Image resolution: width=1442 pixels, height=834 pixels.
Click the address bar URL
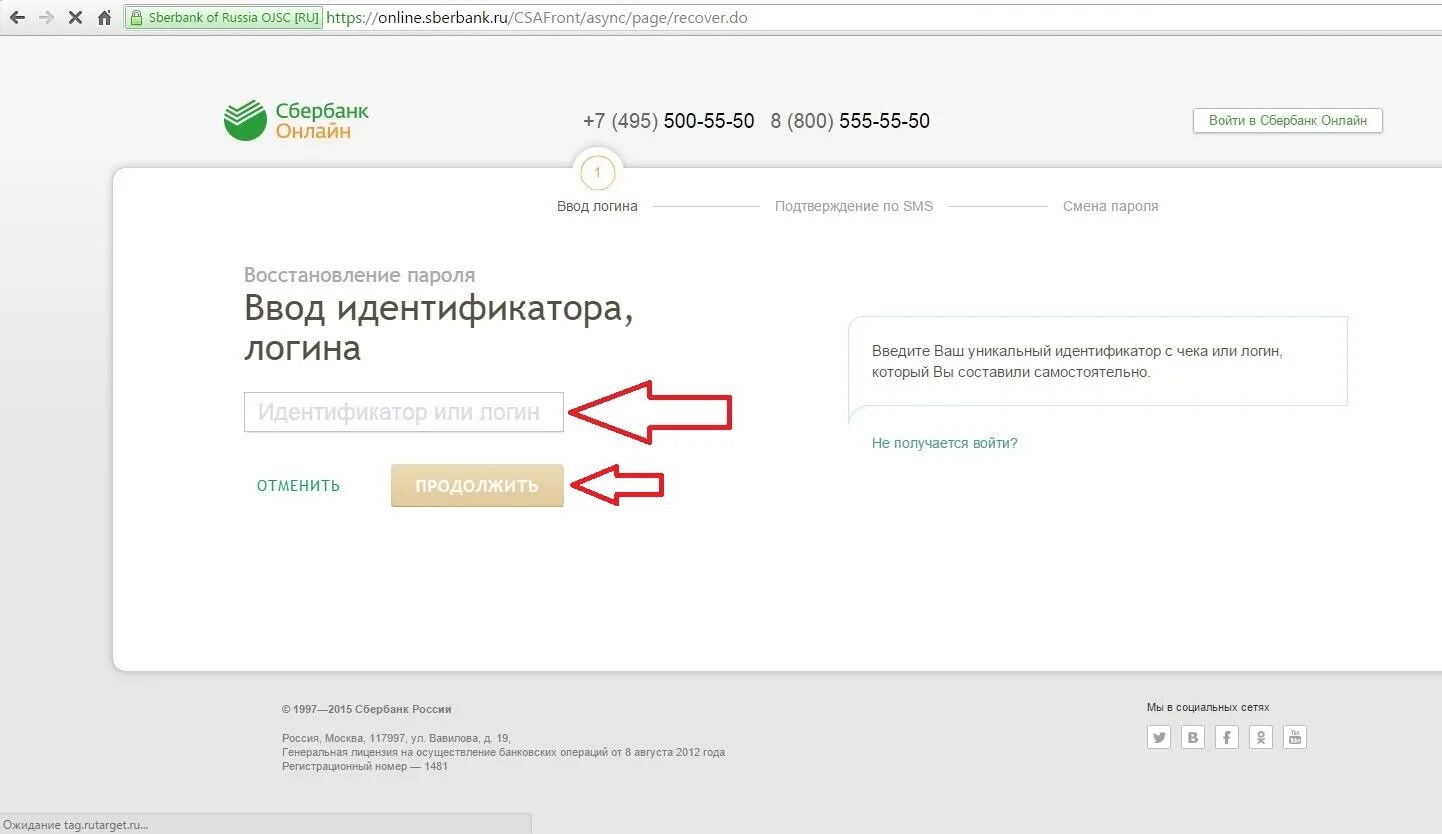point(537,18)
